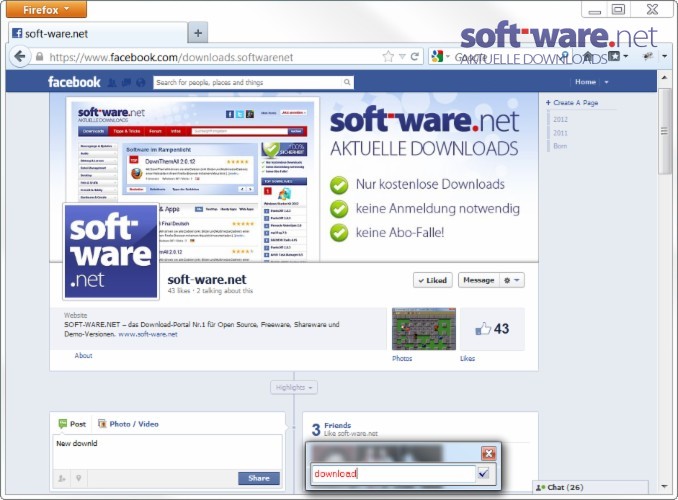The height and width of the screenshot is (500, 678).
Task: Switch to Post tab in composer
Action: [x=72, y=424]
